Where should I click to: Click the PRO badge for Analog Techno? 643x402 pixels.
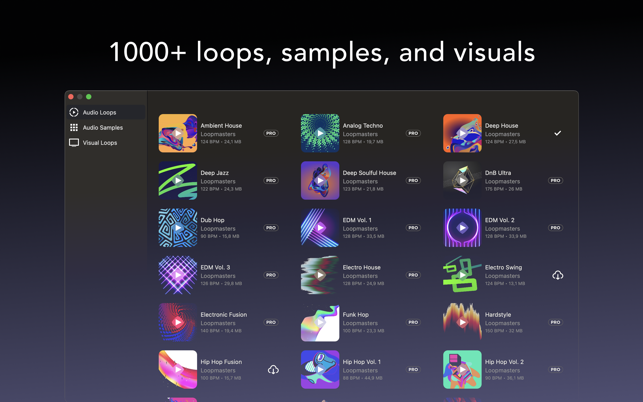(x=413, y=133)
